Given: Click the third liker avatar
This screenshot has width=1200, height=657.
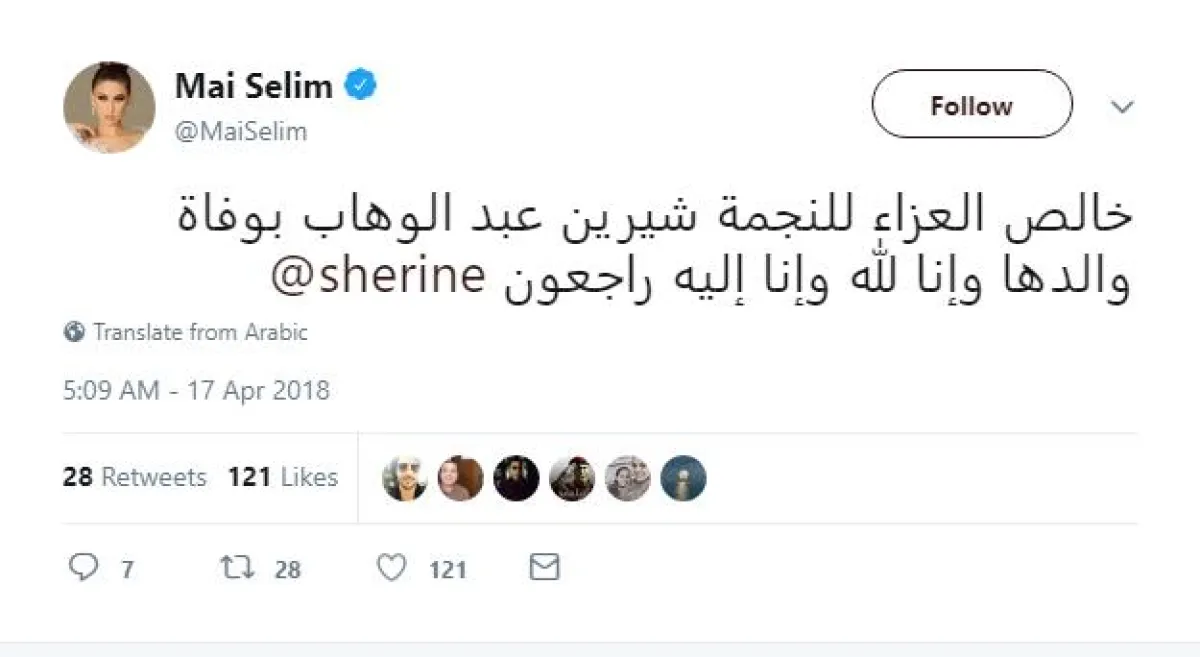Looking at the screenshot, I should (x=516, y=478).
